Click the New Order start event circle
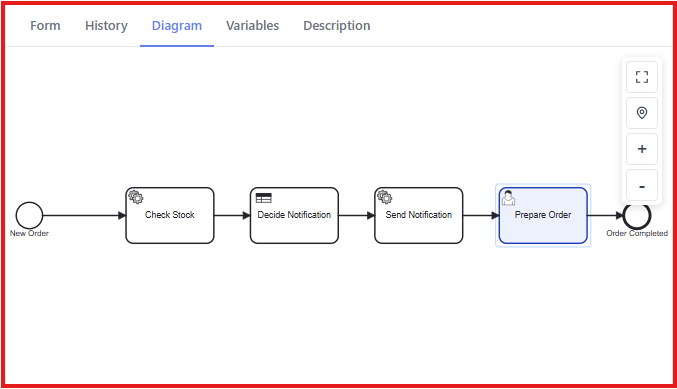This screenshot has height=389, width=677. pos(29,215)
